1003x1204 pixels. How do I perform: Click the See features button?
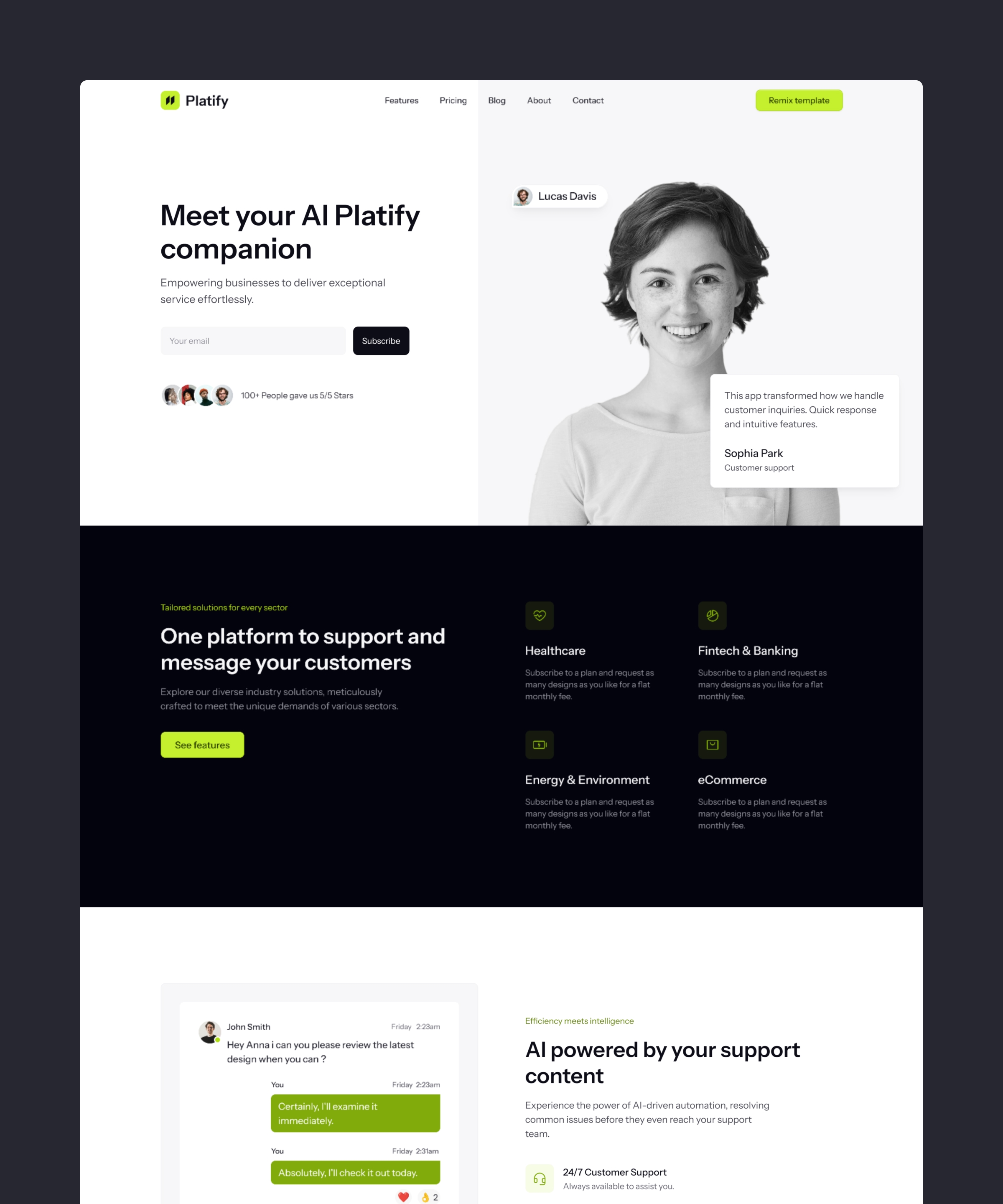201,744
